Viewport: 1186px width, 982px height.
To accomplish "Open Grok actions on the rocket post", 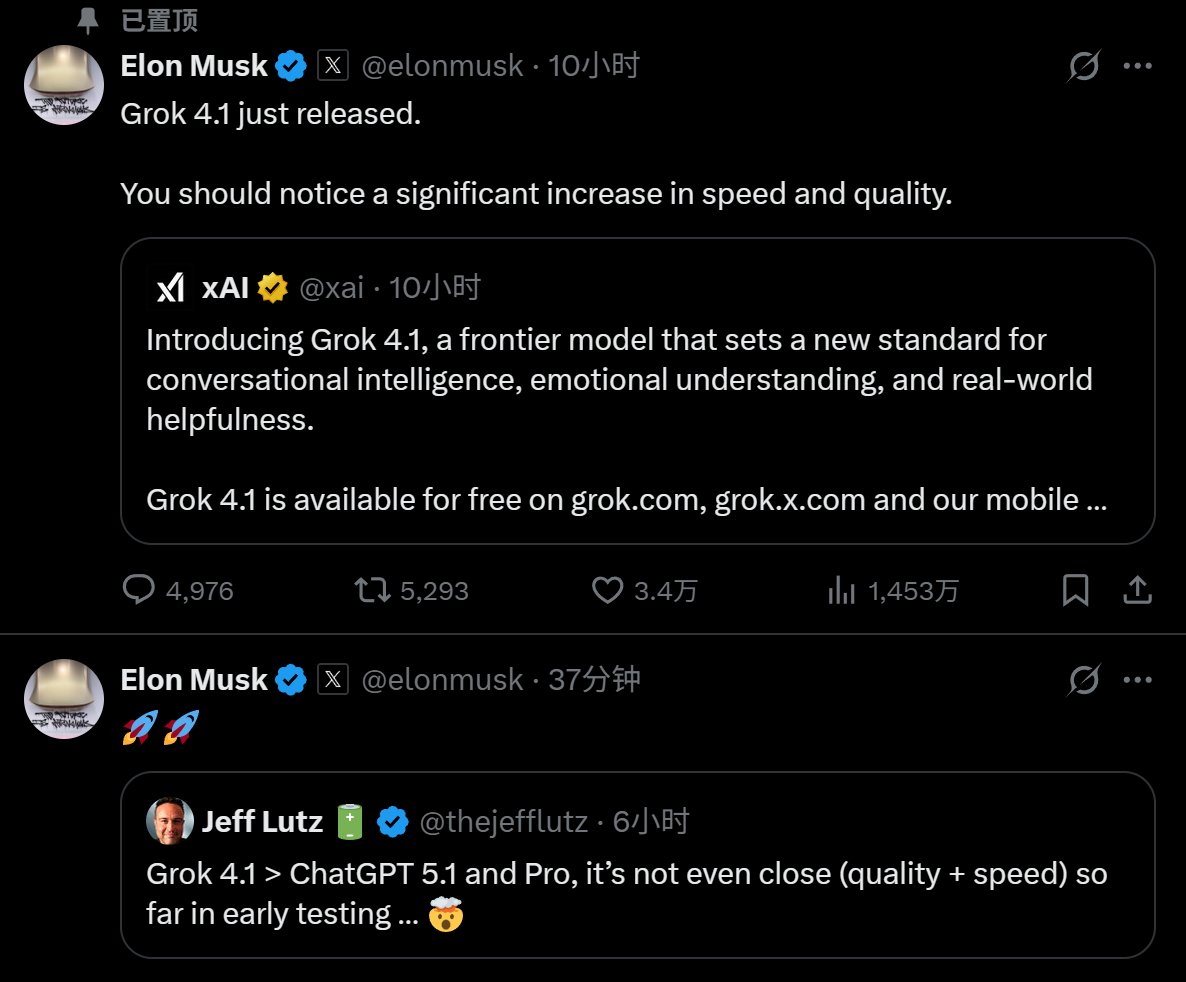I will click(x=1084, y=681).
